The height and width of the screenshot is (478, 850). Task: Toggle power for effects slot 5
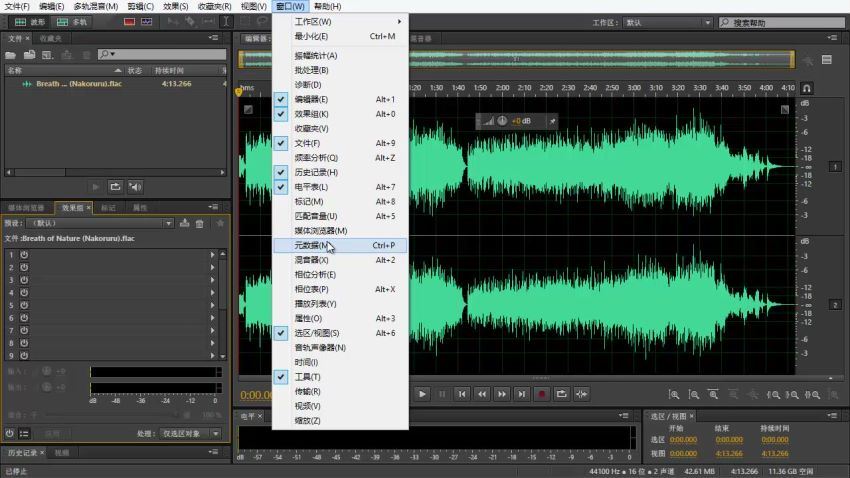point(24,305)
